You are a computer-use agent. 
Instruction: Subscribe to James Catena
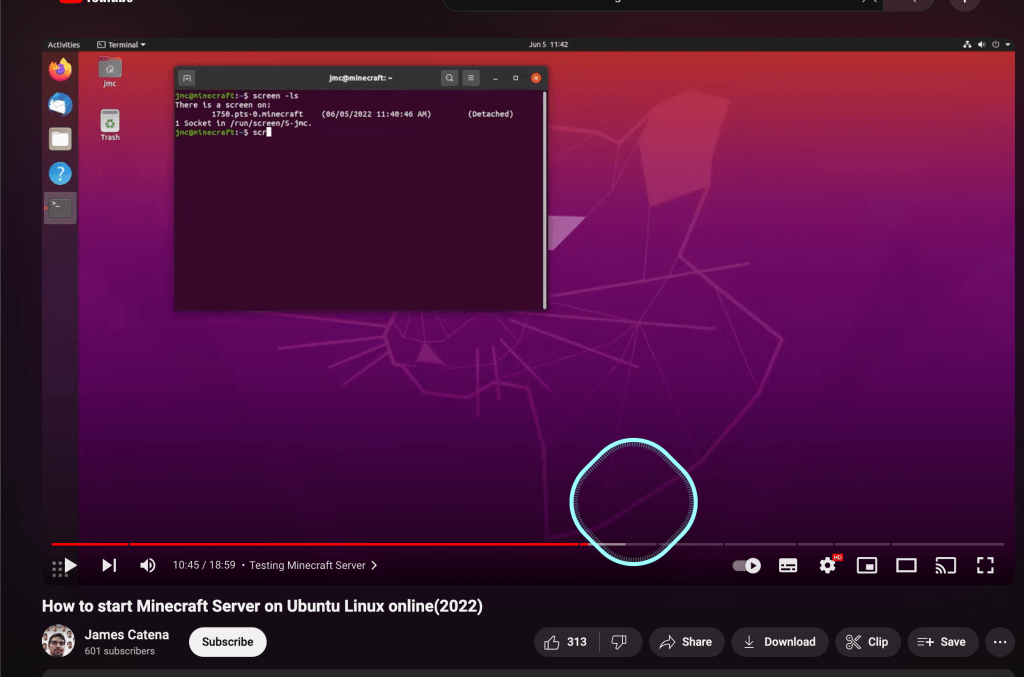(x=227, y=642)
